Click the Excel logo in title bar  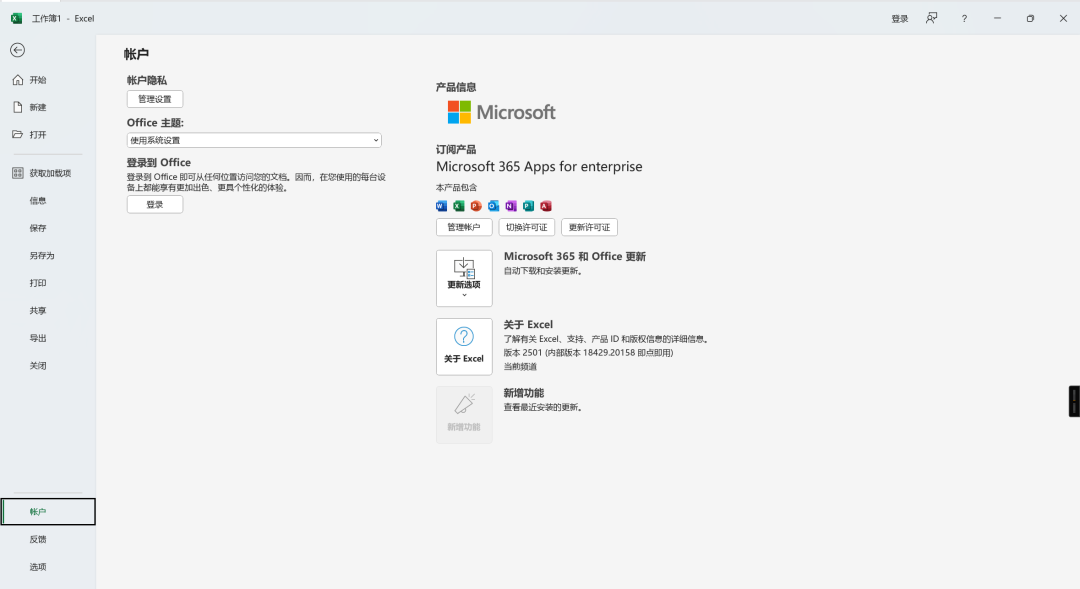[17, 19]
